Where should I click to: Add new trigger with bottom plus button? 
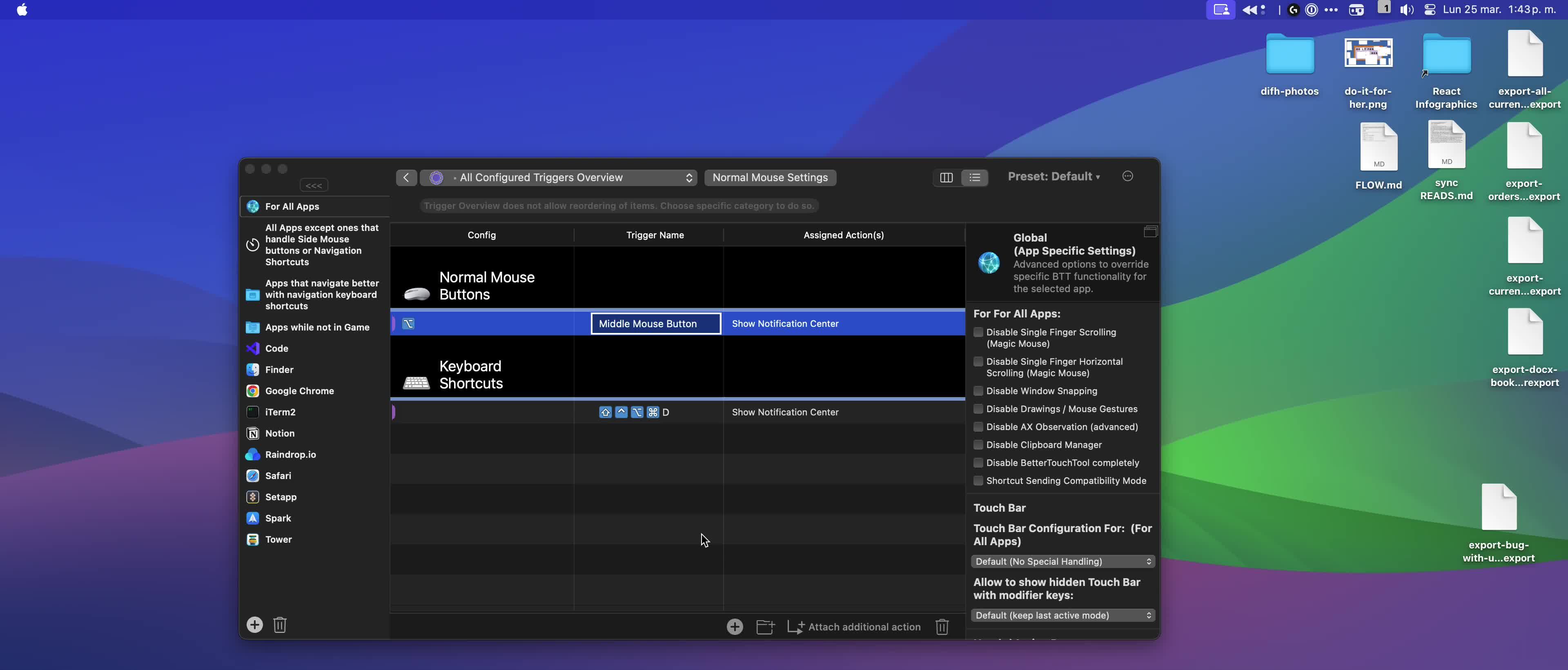(x=735, y=628)
